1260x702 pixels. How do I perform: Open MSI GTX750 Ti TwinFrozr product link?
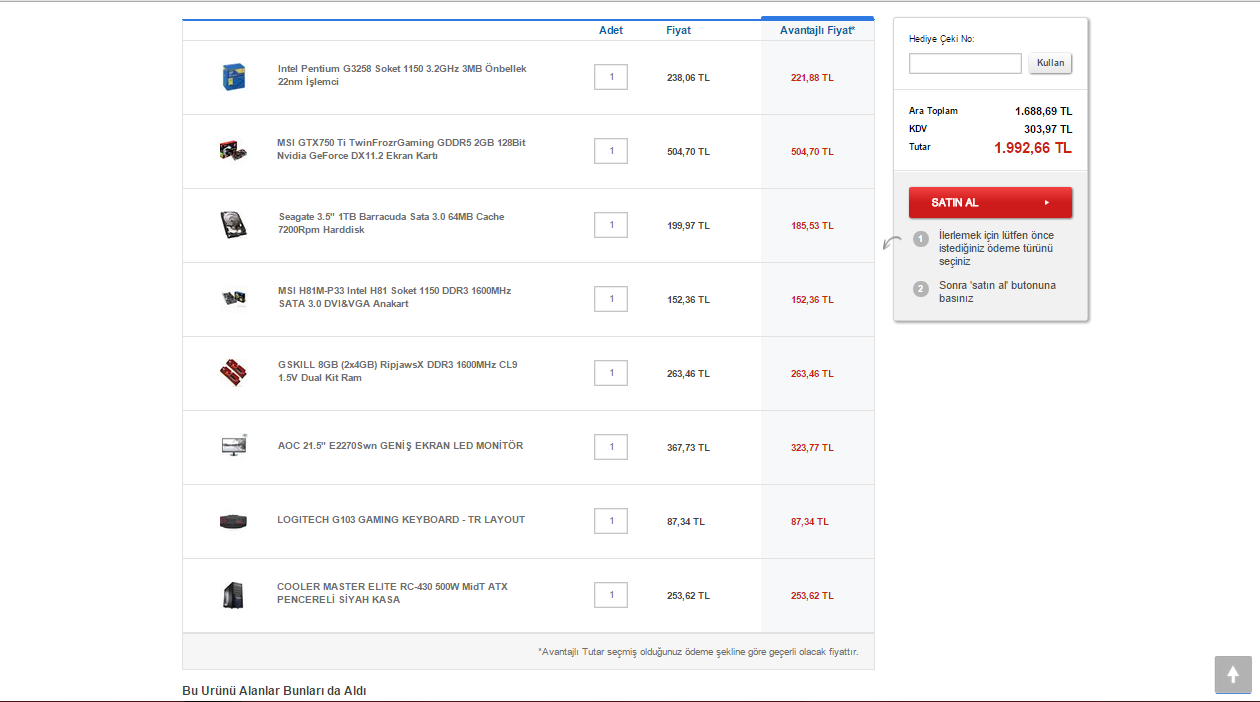pyautogui.click(x=401, y=149)
